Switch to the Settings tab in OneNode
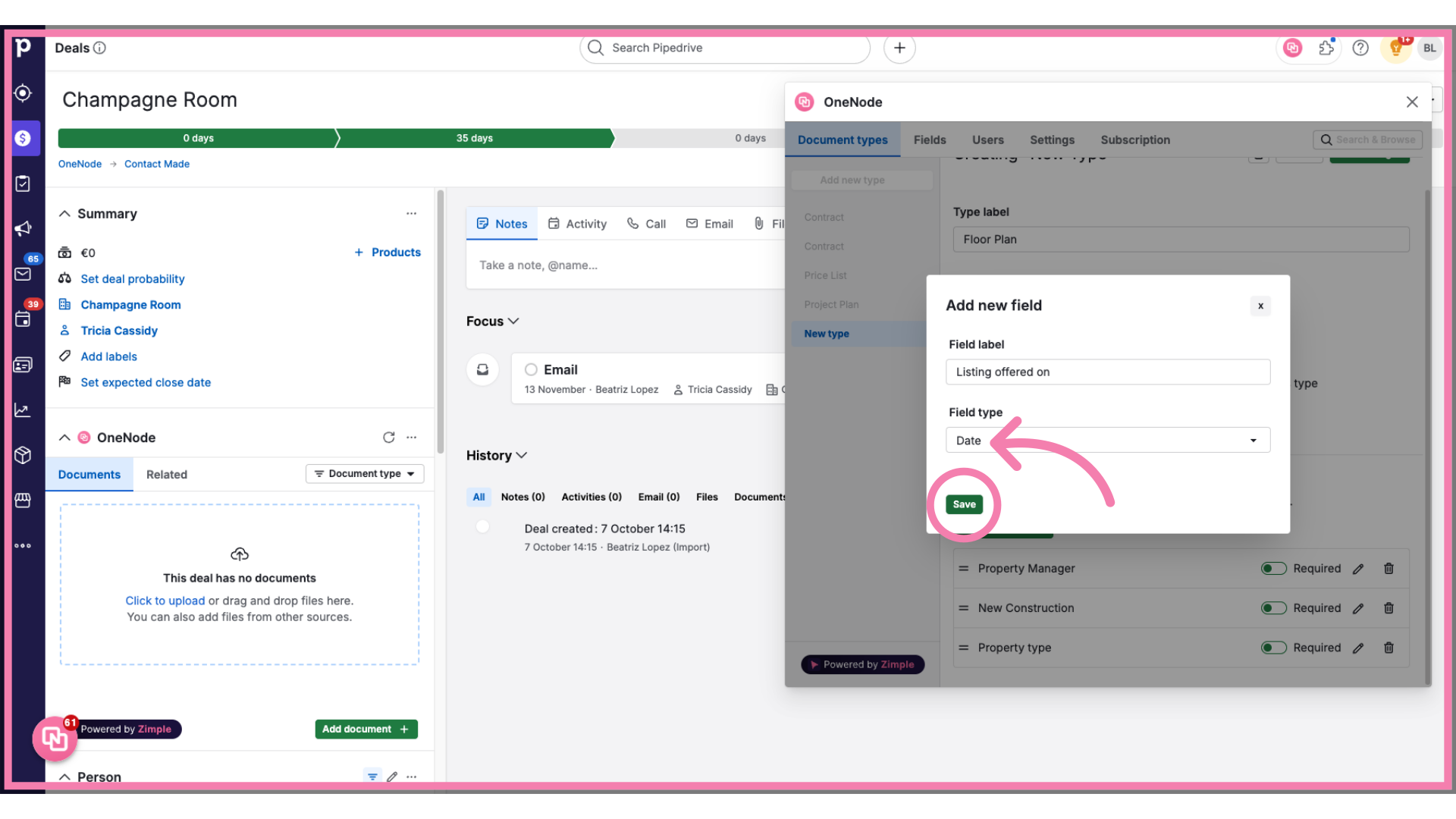Image resolution: width=1456 pixels, height=819 pixels. [x=1052, y=140]
